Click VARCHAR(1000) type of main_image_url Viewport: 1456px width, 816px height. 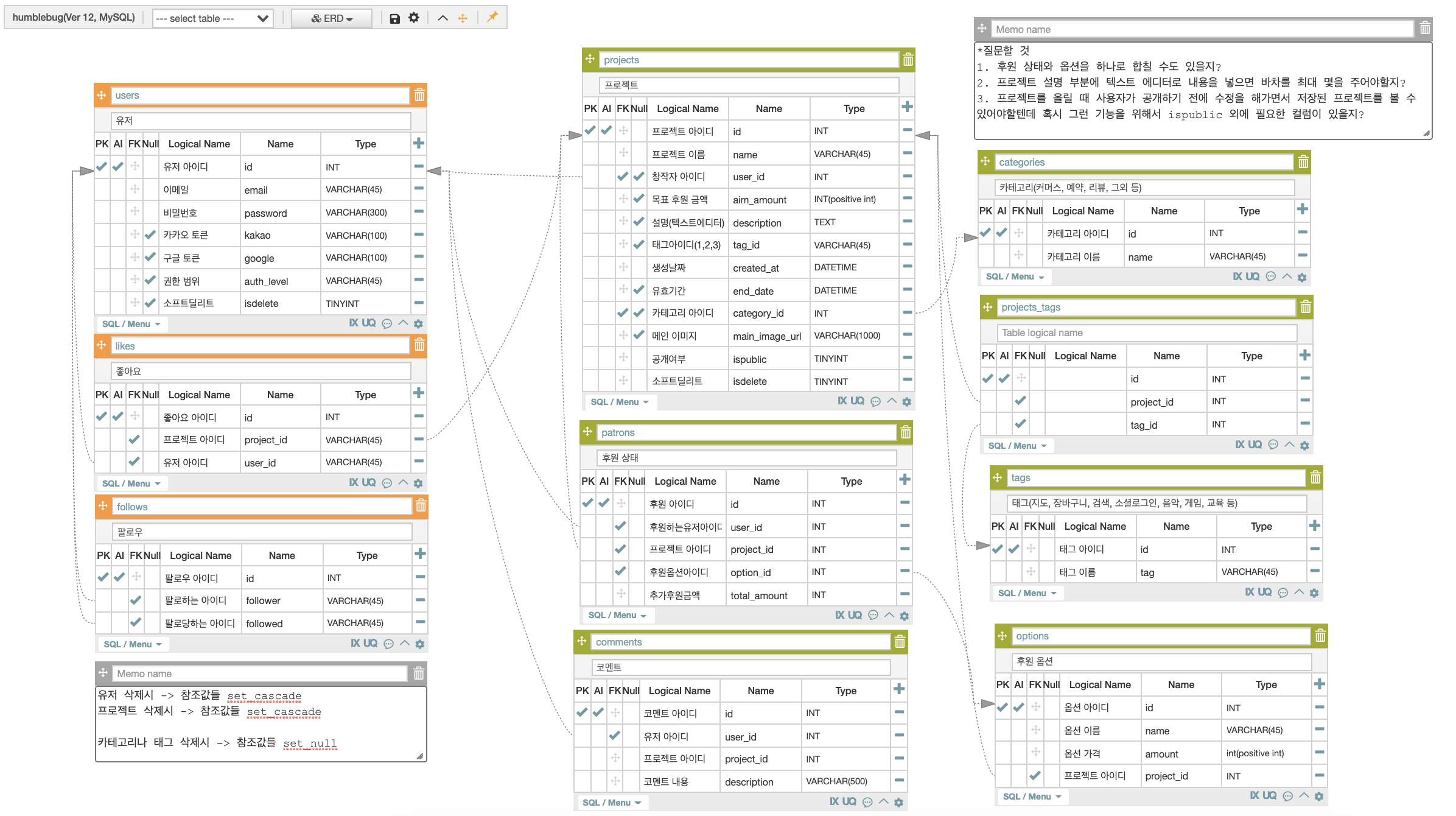coord(854,336)
